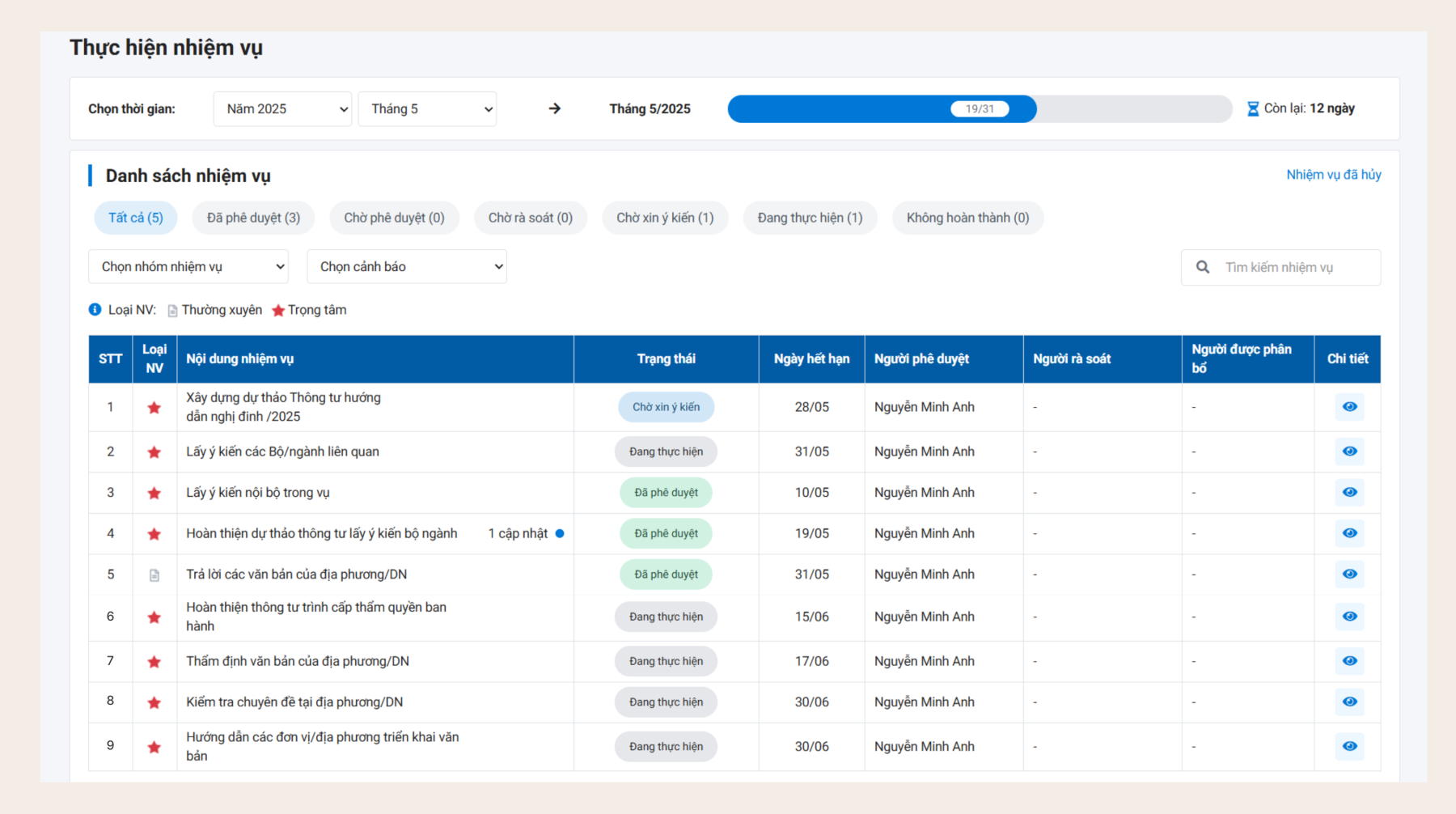Focus the Tìm kiếm nhiệm vụ search field

tap(1294, 268)
